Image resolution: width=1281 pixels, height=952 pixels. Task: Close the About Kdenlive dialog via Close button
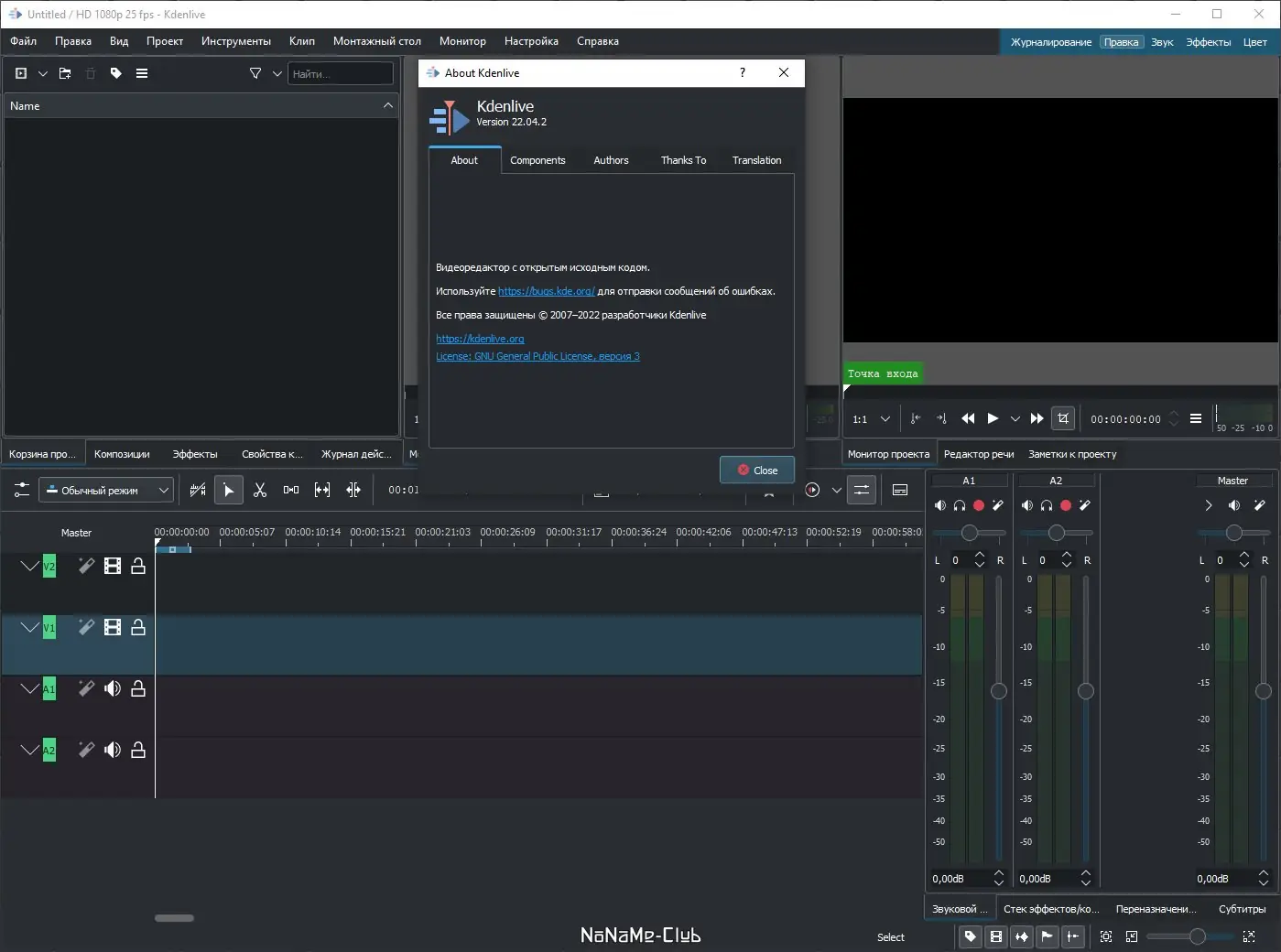(757, 471)
